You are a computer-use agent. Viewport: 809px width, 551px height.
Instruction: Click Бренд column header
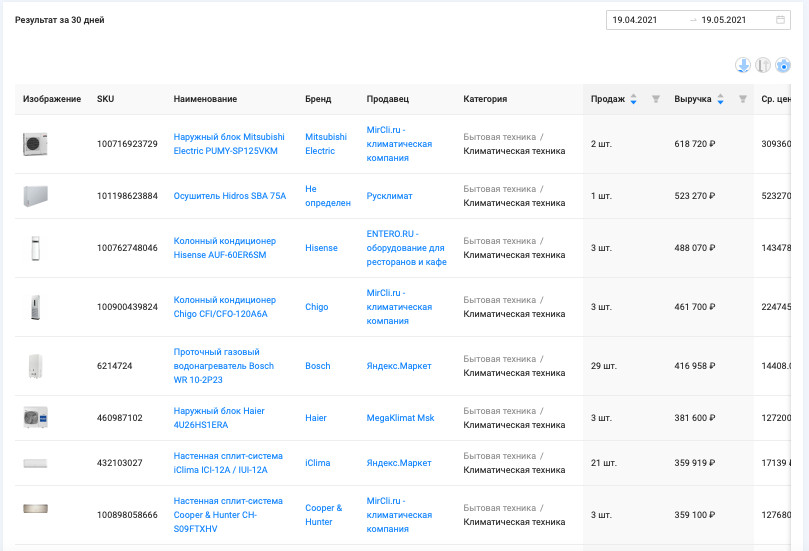coord(318,99)
